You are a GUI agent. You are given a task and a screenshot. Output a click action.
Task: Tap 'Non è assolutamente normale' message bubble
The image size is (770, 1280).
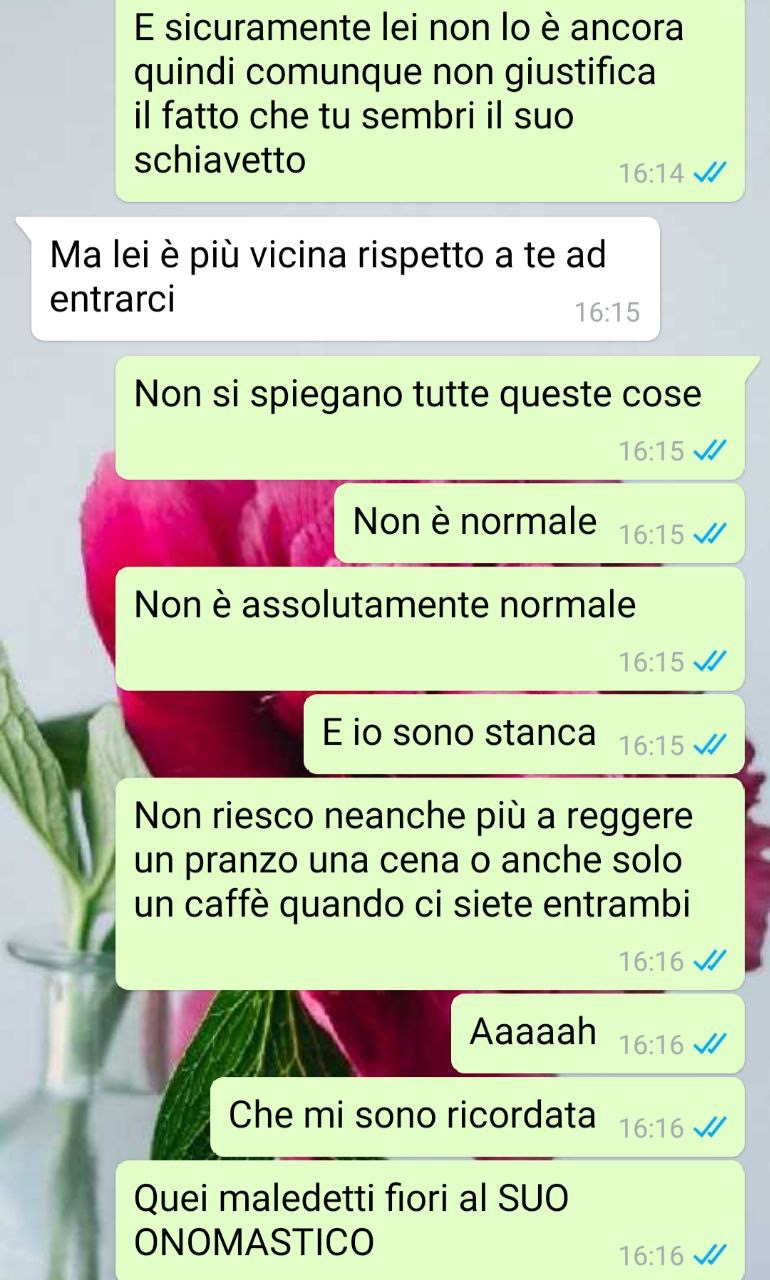[x=430, y=629]
